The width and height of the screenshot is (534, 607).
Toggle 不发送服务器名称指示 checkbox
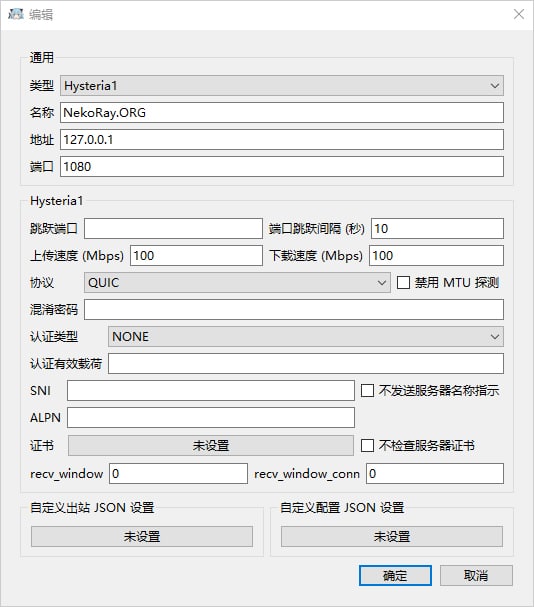point(367,390)
